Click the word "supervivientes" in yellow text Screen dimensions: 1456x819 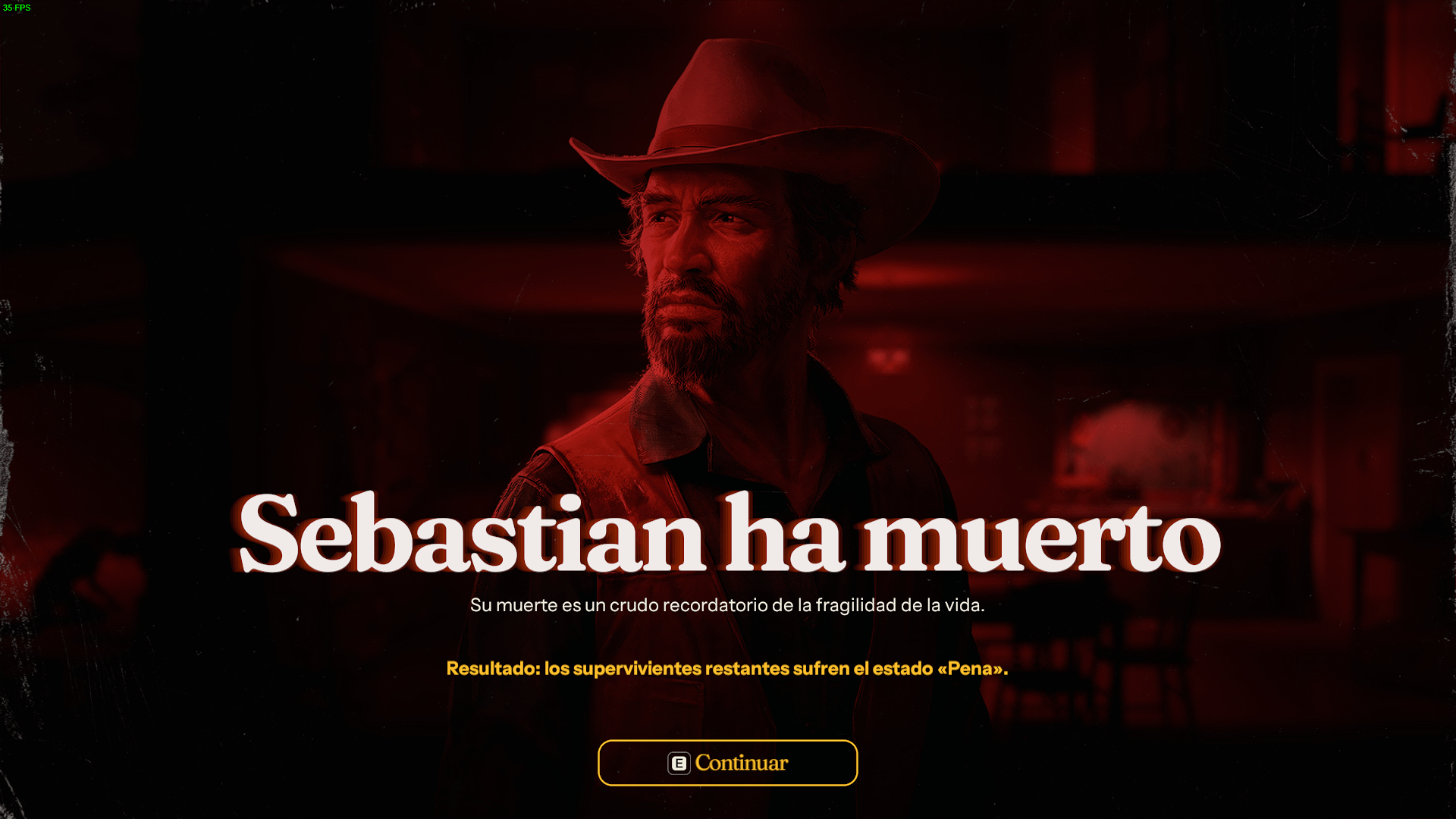(637, 669)
